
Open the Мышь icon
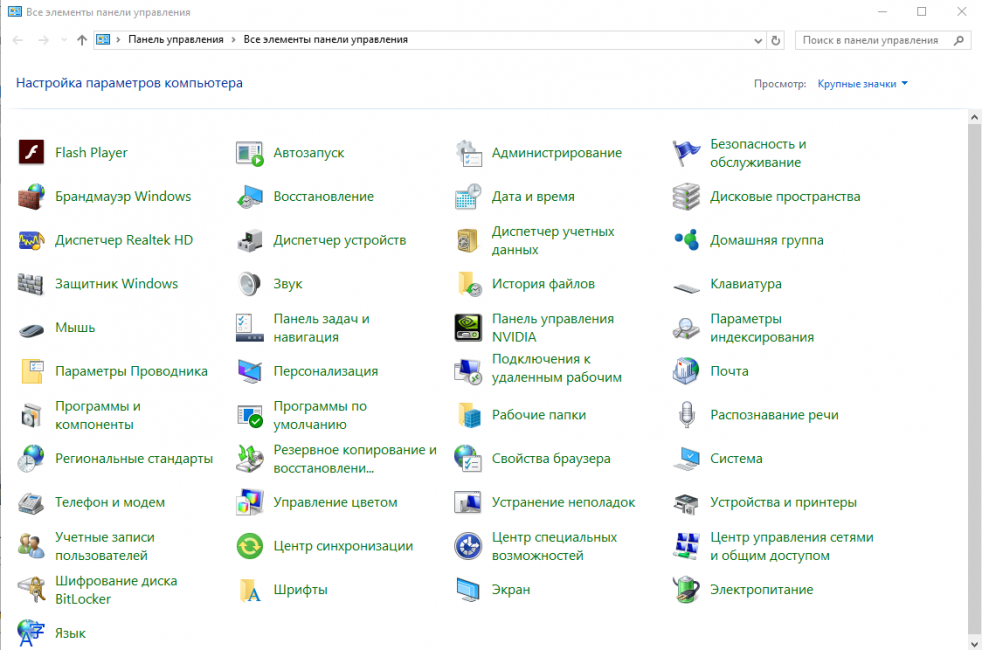(x=31, y=329)
